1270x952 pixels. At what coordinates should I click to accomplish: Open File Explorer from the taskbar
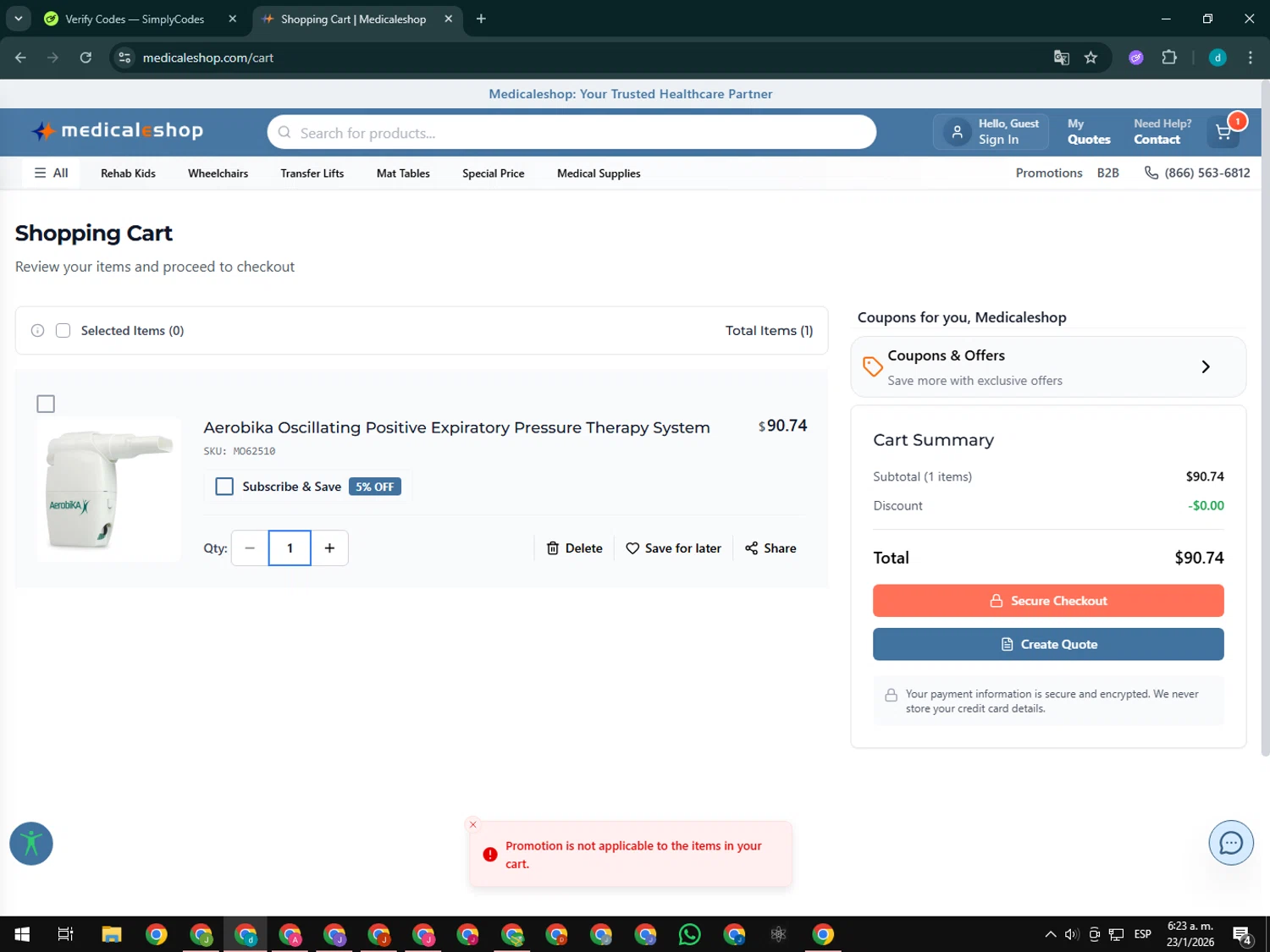112,934
